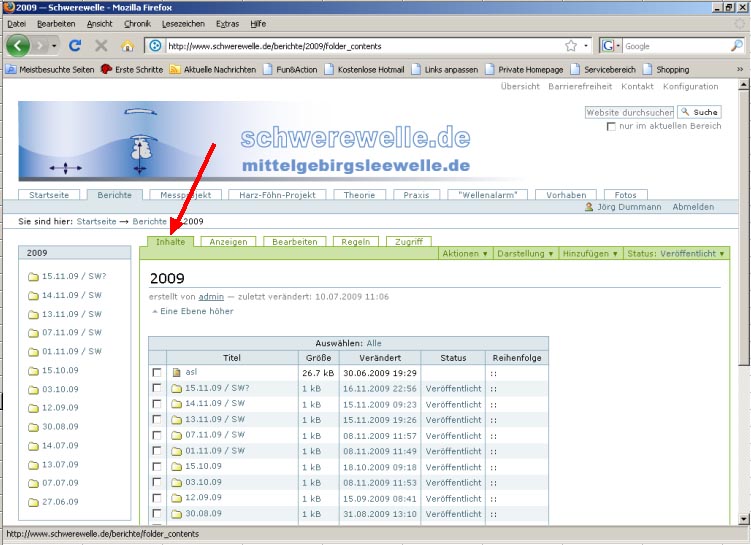Select checkbox for 14.11.09 / SW row

click(x=156, y=404)
